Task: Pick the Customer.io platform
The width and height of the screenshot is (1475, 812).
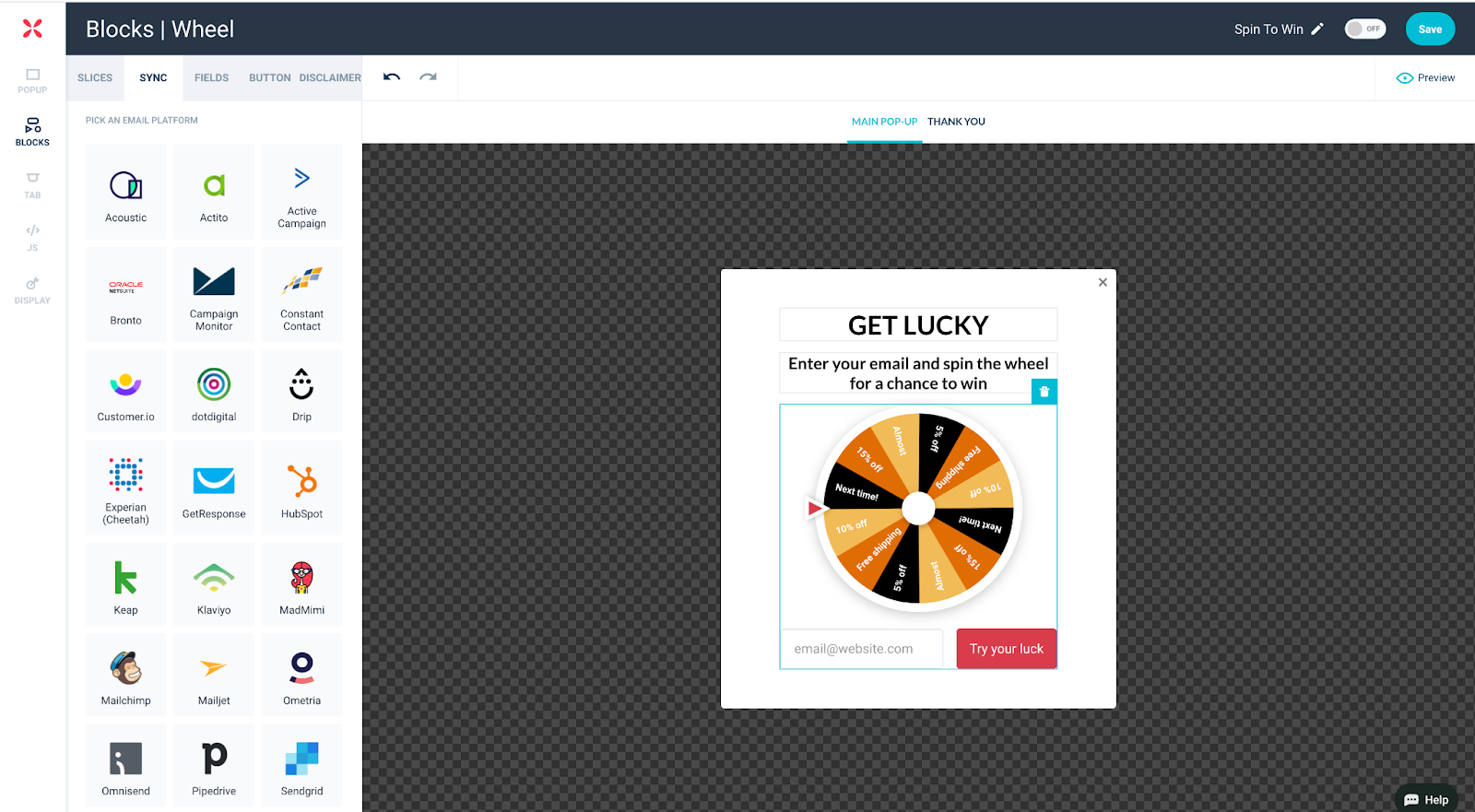Action: tap(125, 392)
